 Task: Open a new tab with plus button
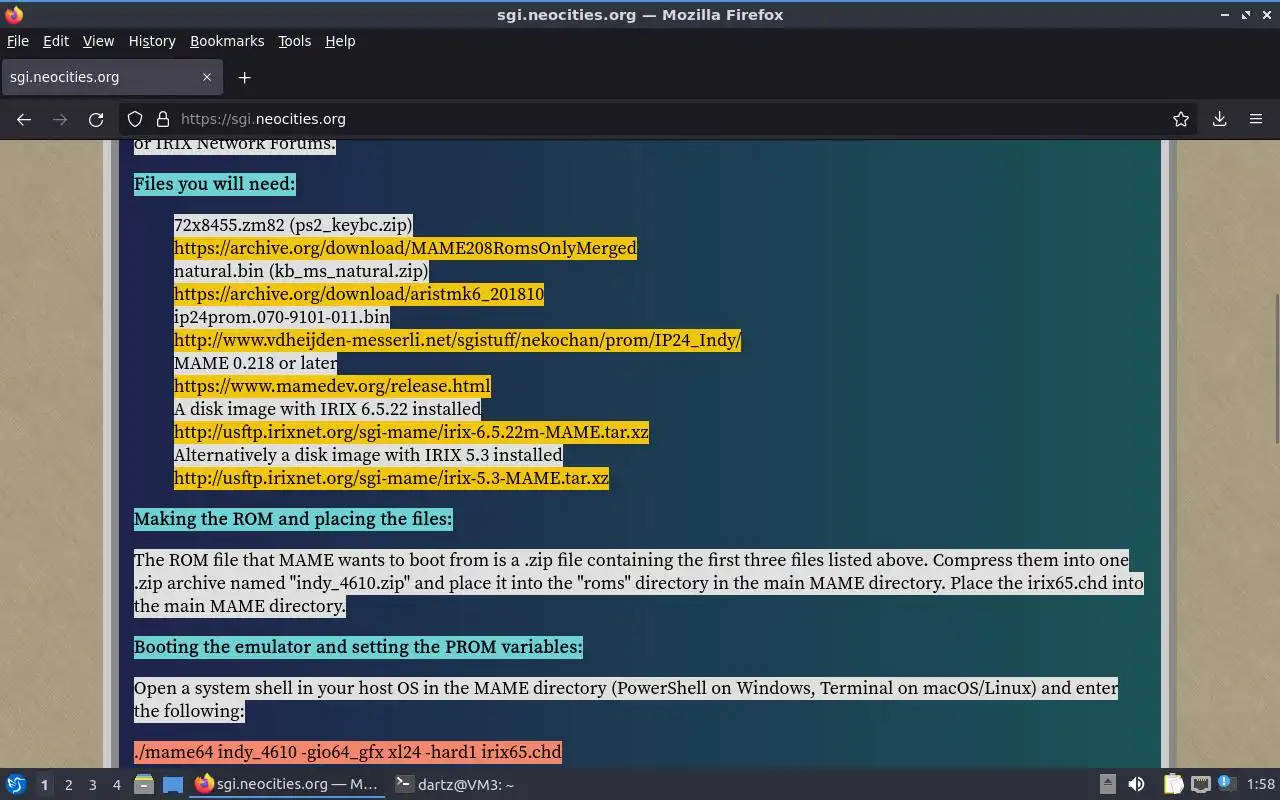click(x=244, y=77)
